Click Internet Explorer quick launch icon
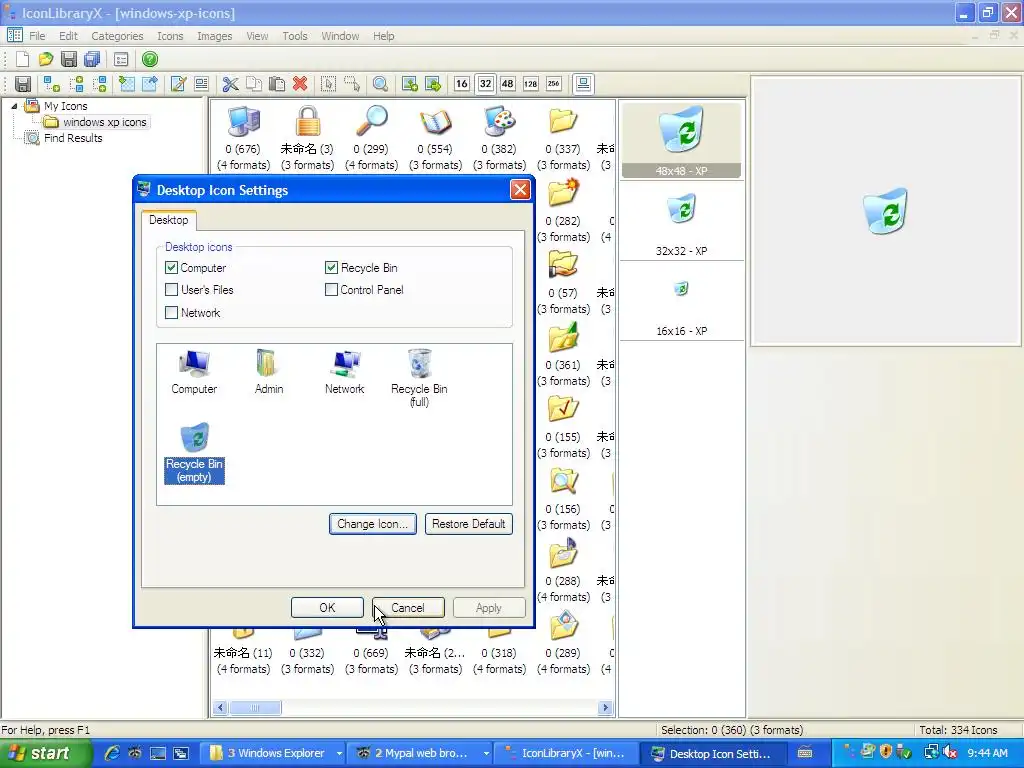Viewport: 1024px width, 768px height. pyautogui.click(x=112, y=754)
